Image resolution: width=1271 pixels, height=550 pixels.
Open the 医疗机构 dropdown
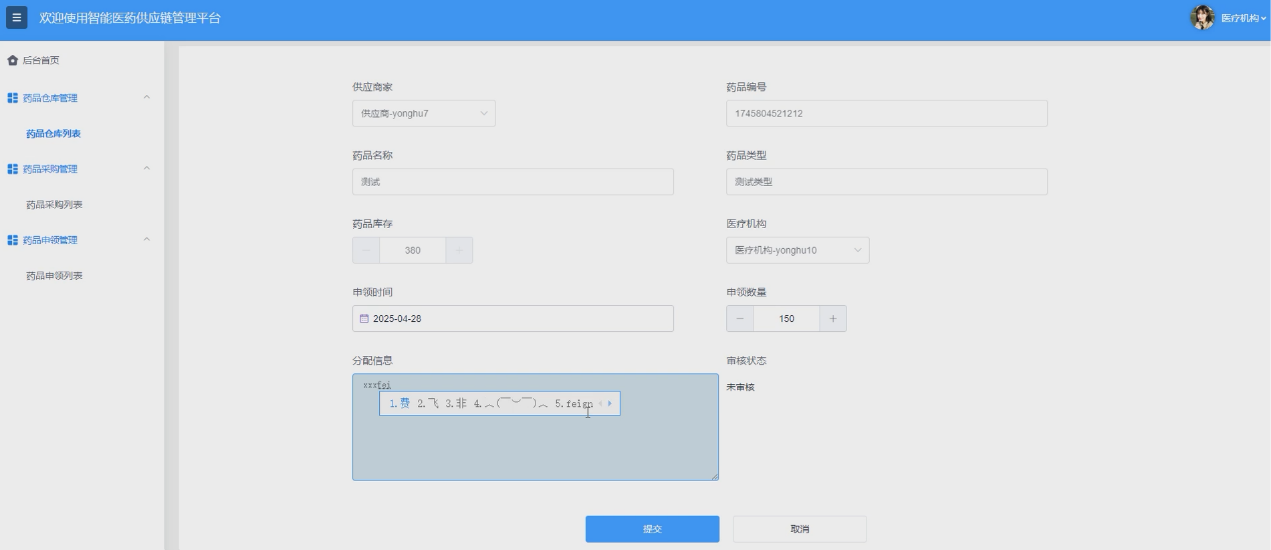point(798,250)
